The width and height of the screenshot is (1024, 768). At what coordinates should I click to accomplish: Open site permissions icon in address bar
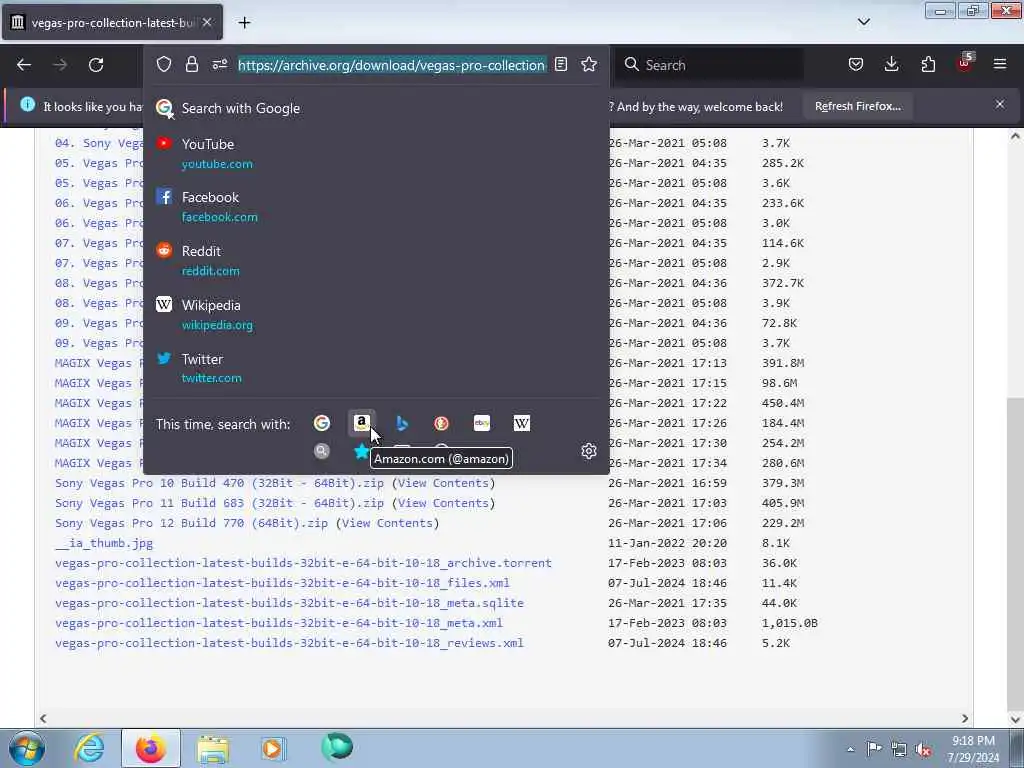pyautogui.click(x=219, y=64)
